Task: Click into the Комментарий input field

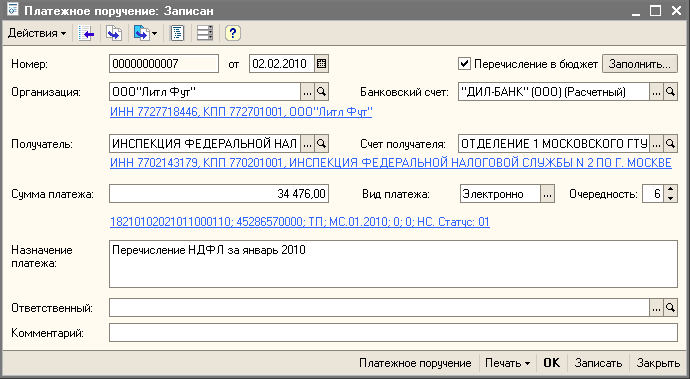Action: tap(393, 333)
